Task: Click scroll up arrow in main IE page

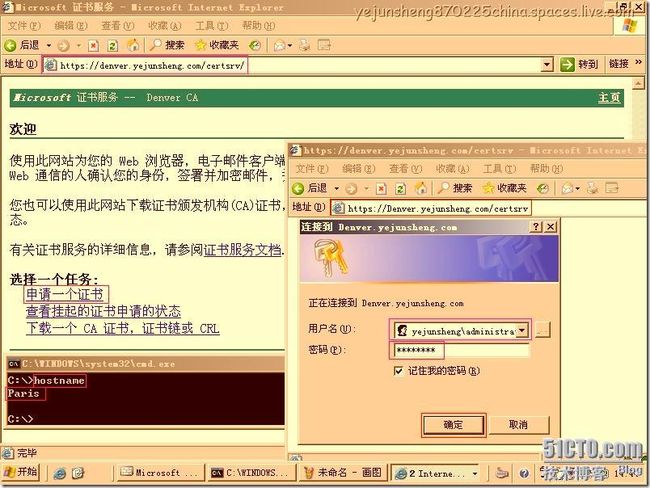Action: [638, 84]
